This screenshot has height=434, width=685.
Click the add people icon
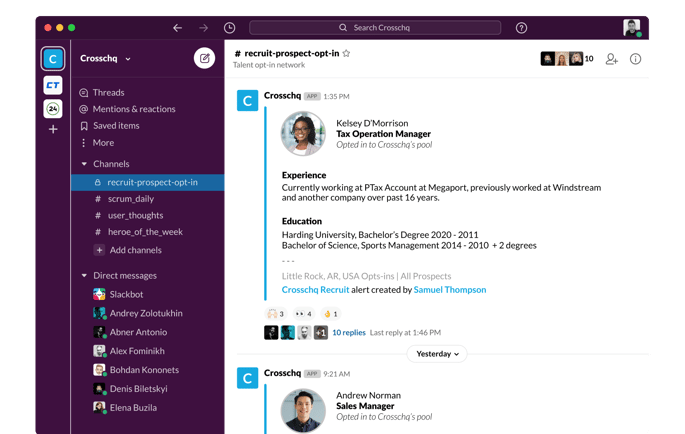[611, 59]
